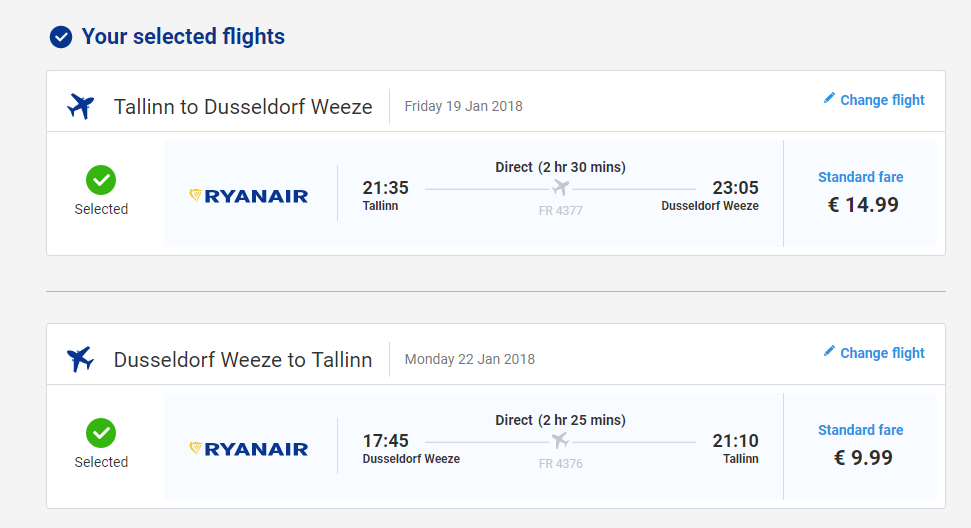Select the Standard fare € 14.99 price
971x528 pixels.
[x=860, y=205]
